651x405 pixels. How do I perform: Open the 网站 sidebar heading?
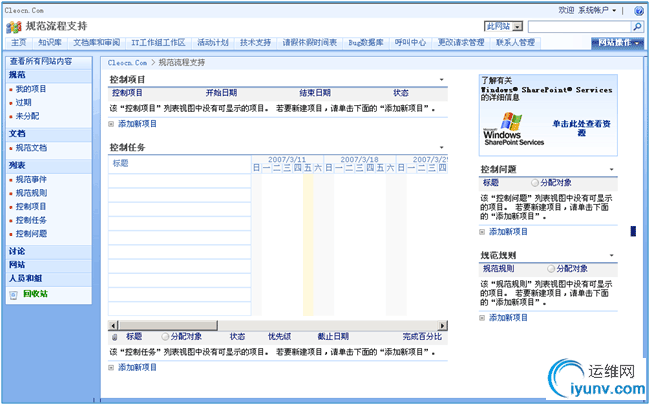(x=17, y=265)
